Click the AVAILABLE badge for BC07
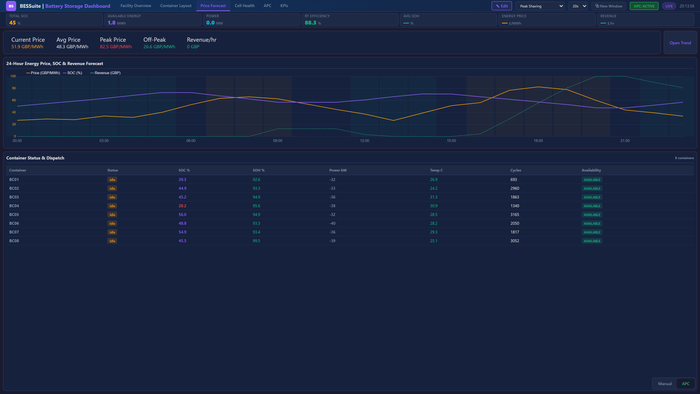This screenshot has width=700, height=394. pyautogui.click(x=592, y=232)
